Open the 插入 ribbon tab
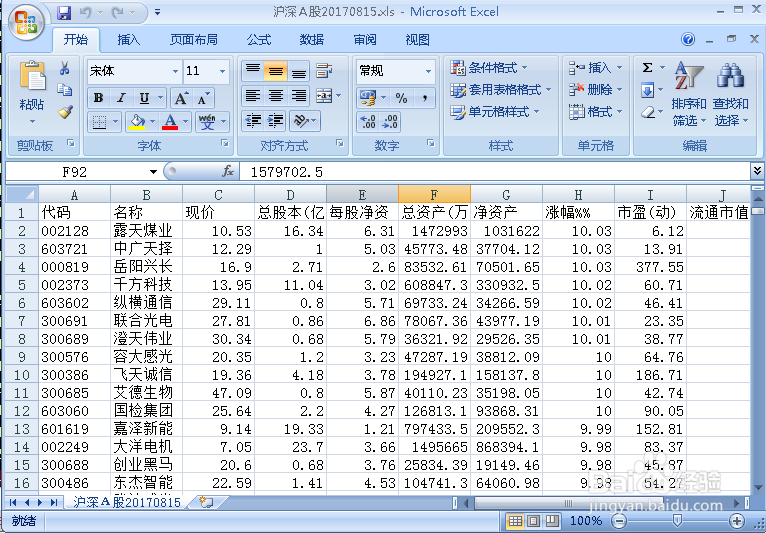 128,40
